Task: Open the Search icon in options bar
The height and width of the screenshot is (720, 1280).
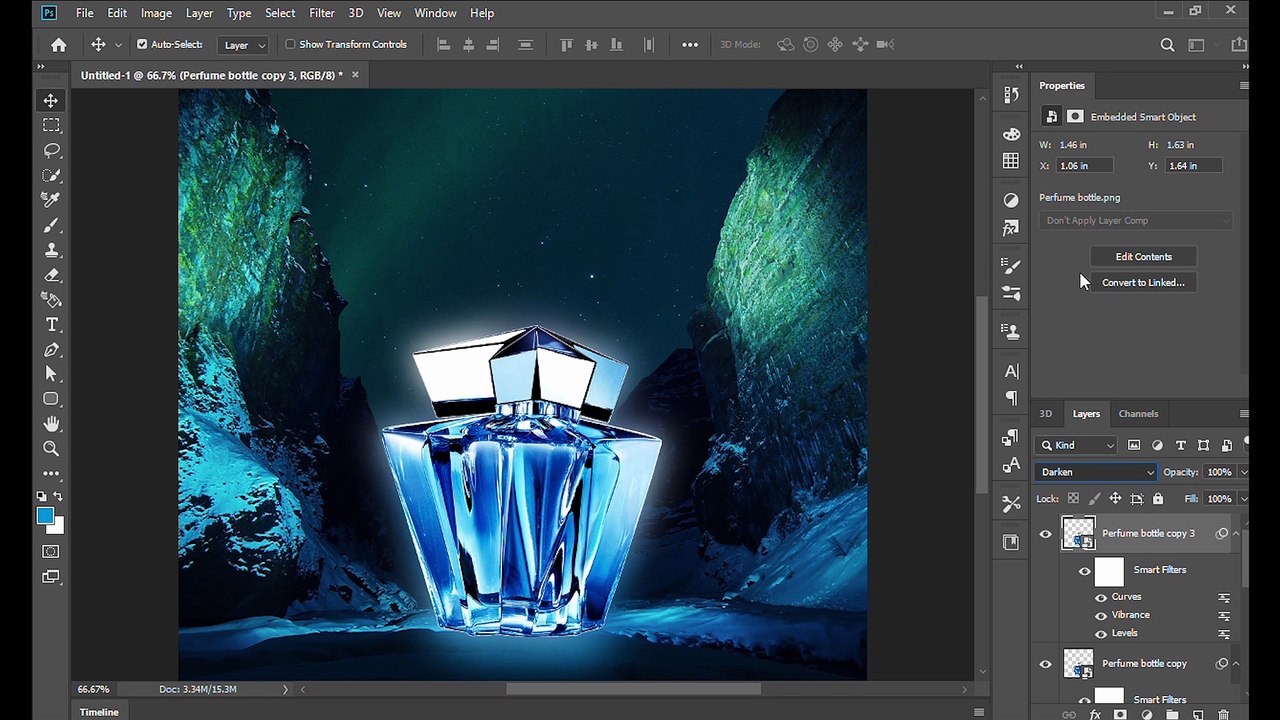Action: [1167, 44]
